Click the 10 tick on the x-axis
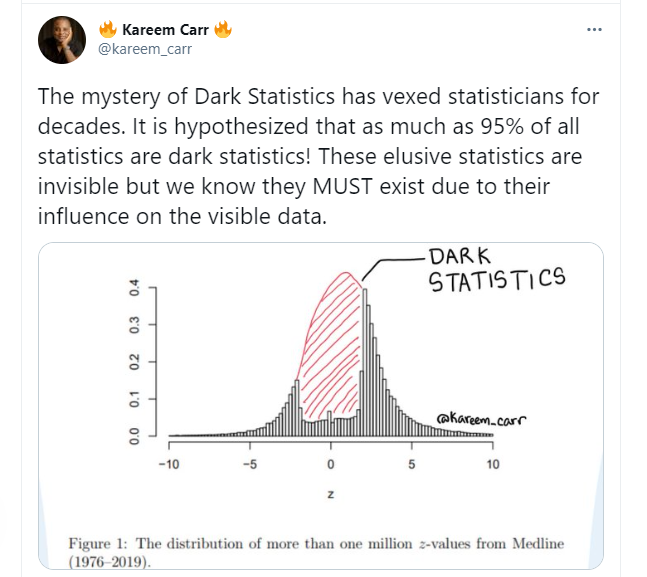 coord(492,464)
